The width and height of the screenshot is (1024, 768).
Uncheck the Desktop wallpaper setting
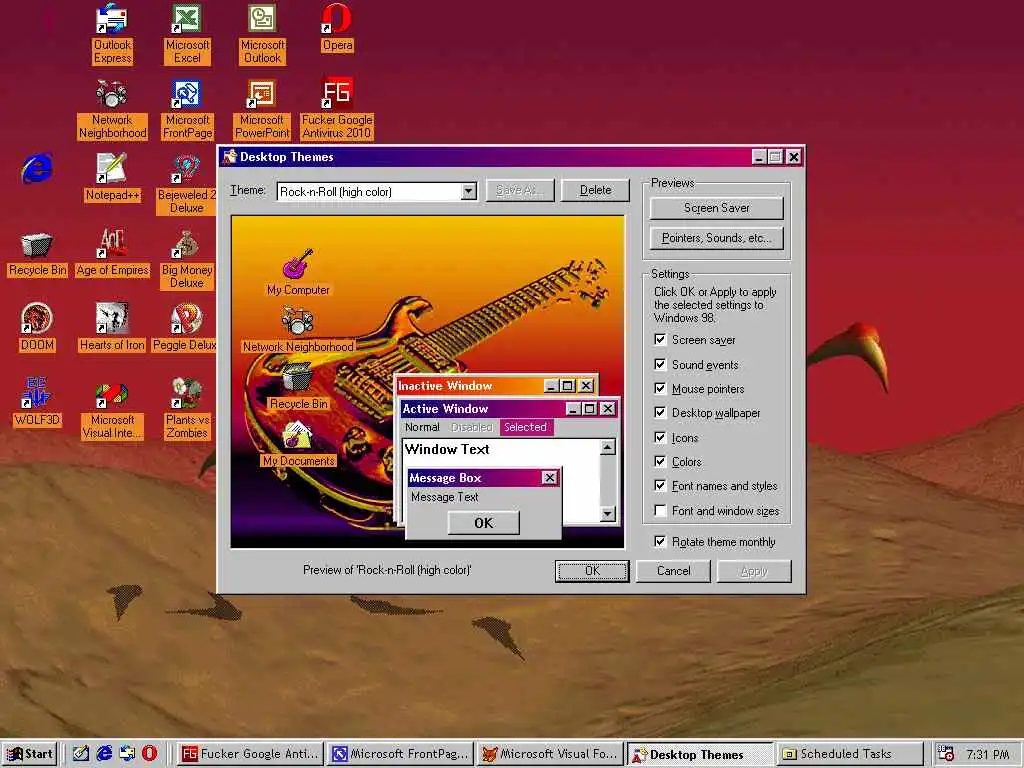click(x=660, y=413)
